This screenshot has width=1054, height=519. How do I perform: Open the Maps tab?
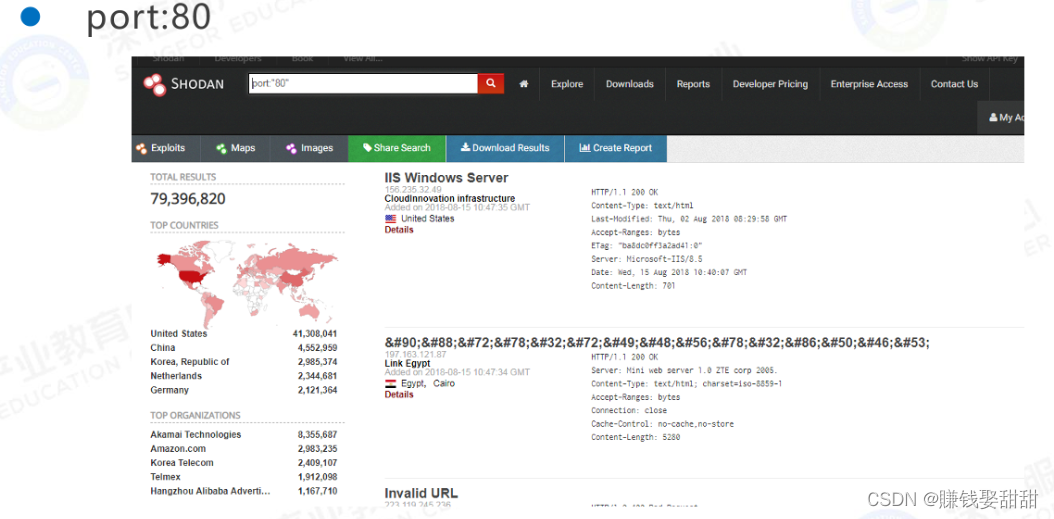(x=236, y=148)
